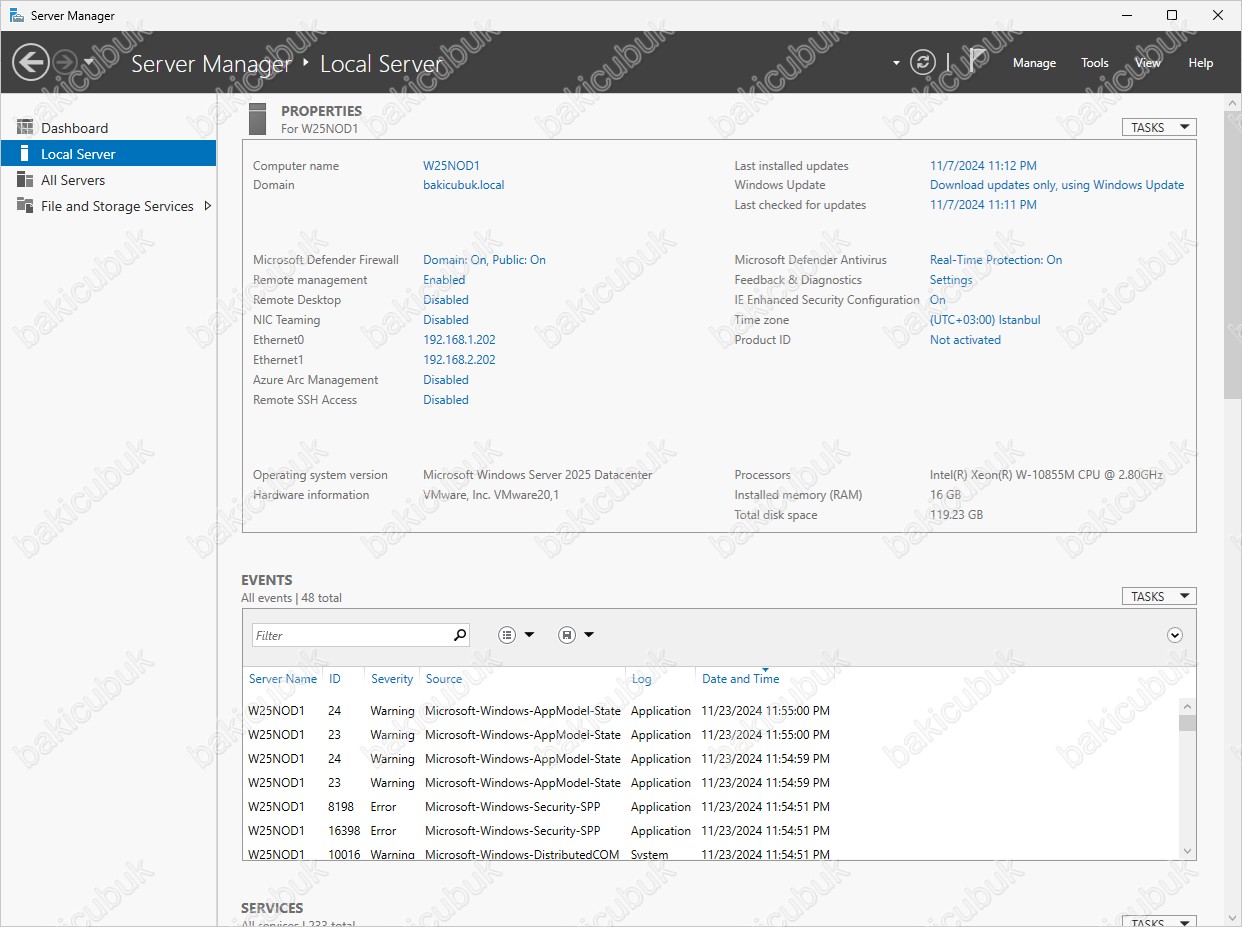Select All Servers in the sidebar
Viewport: 1242px width, 927px height.
point(108,180)
